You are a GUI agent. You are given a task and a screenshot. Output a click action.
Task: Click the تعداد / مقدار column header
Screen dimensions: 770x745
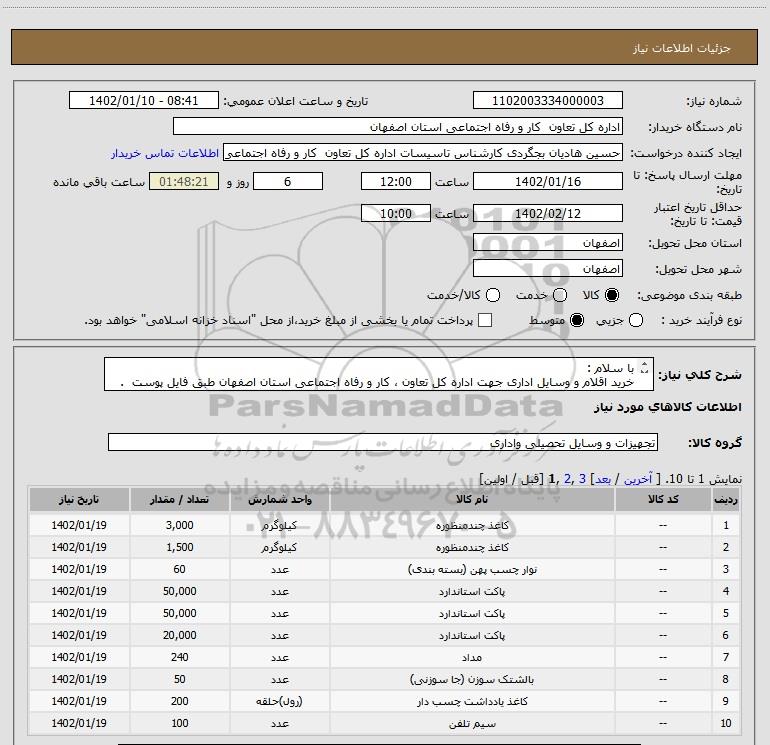[179, 499]
